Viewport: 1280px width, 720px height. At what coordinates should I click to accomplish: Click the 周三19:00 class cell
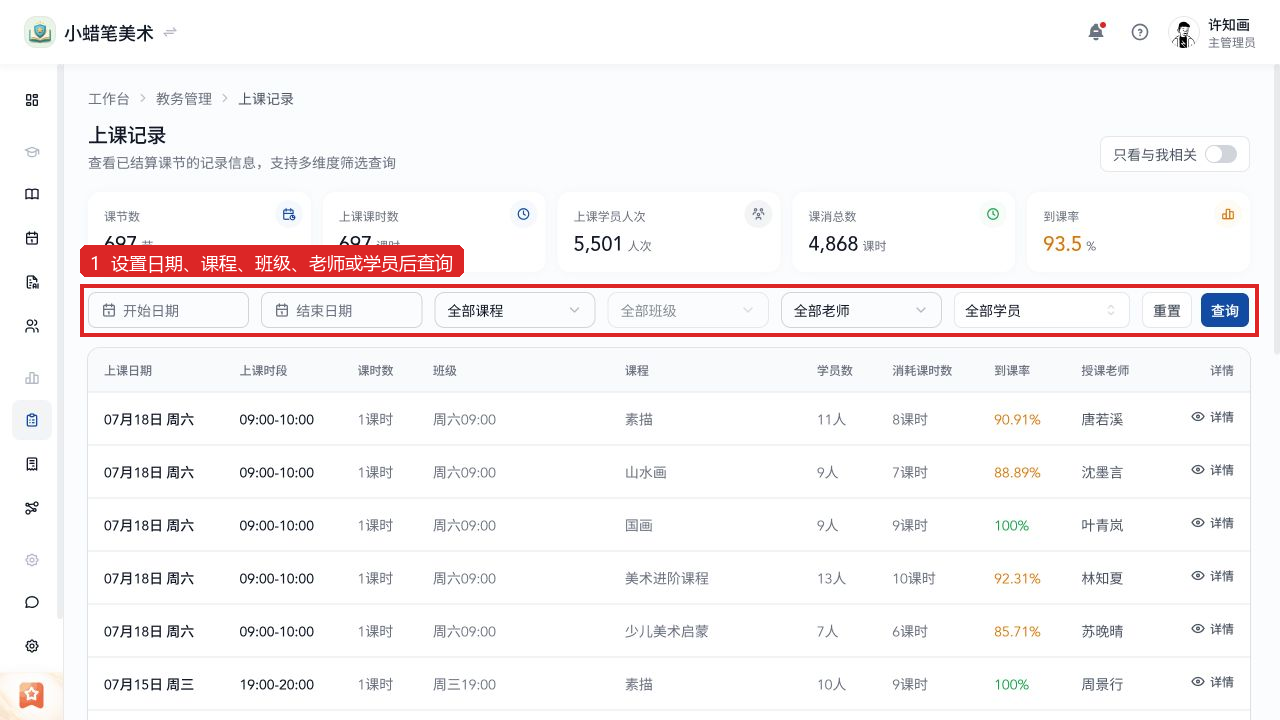[x=464, y=685]
